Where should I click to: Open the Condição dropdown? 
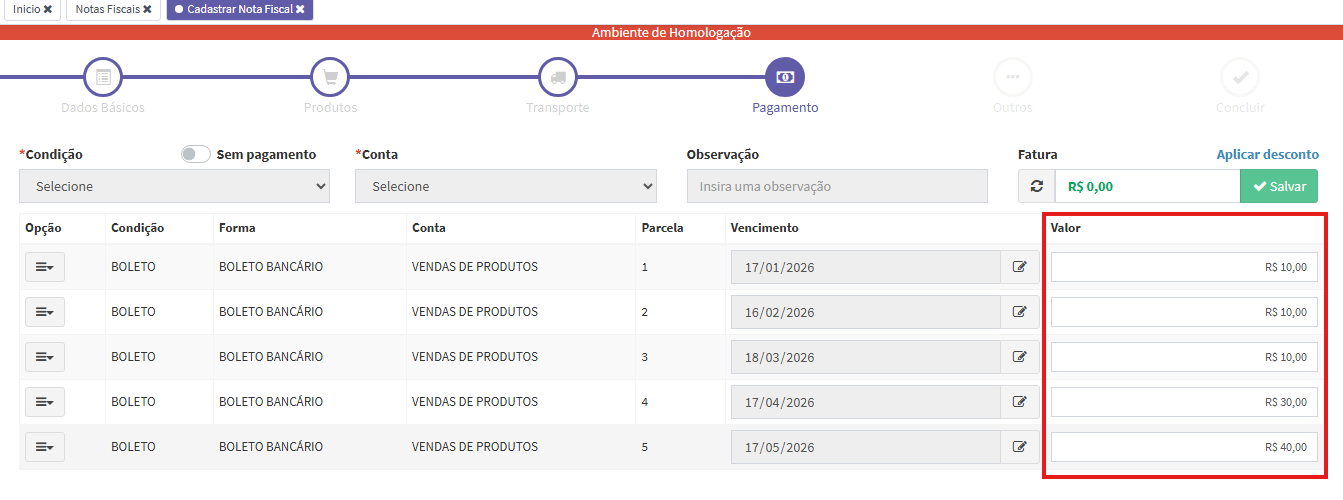click(x=174, y=187)
